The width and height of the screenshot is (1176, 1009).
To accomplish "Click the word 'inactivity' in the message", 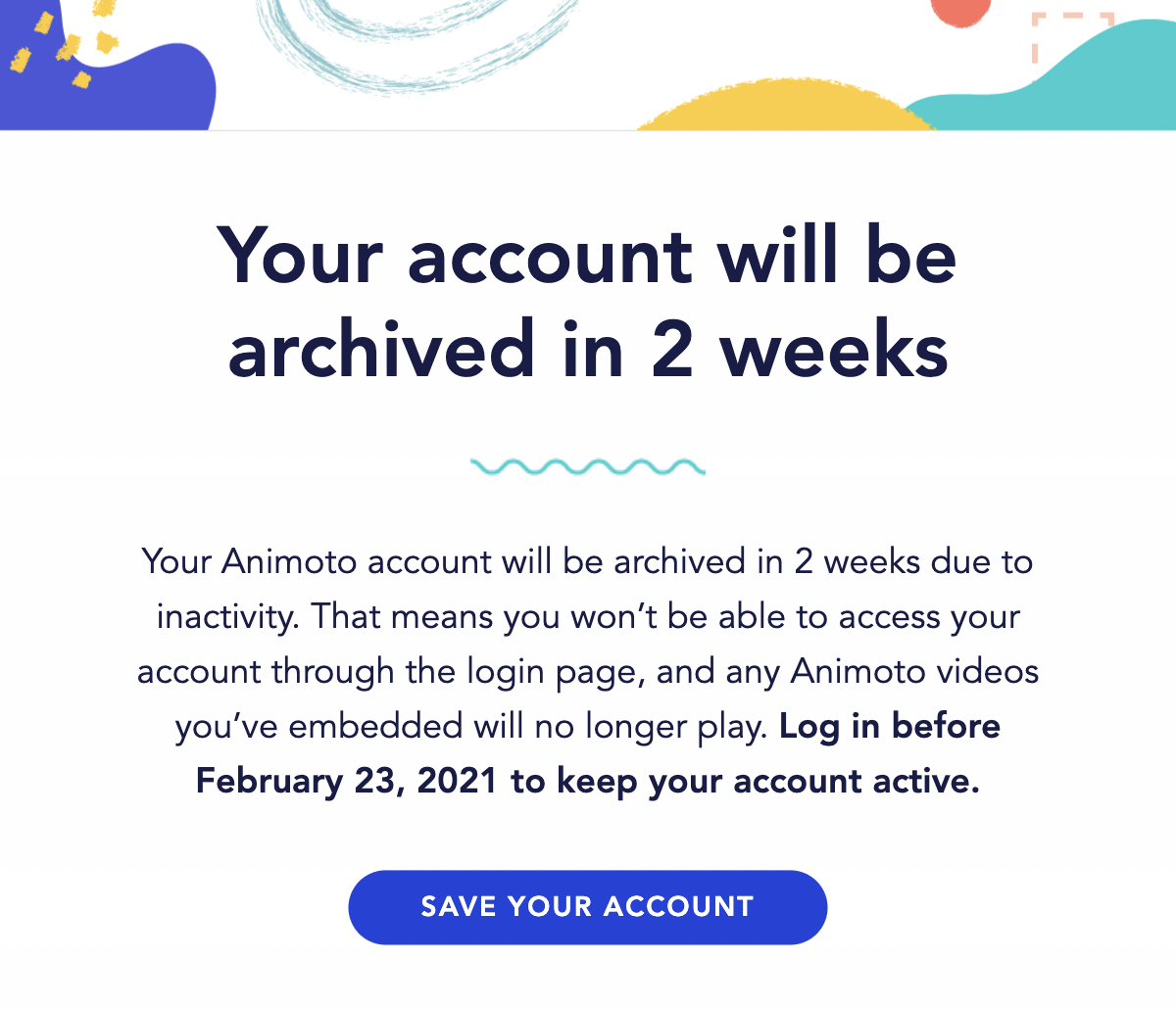I will 225,617.
